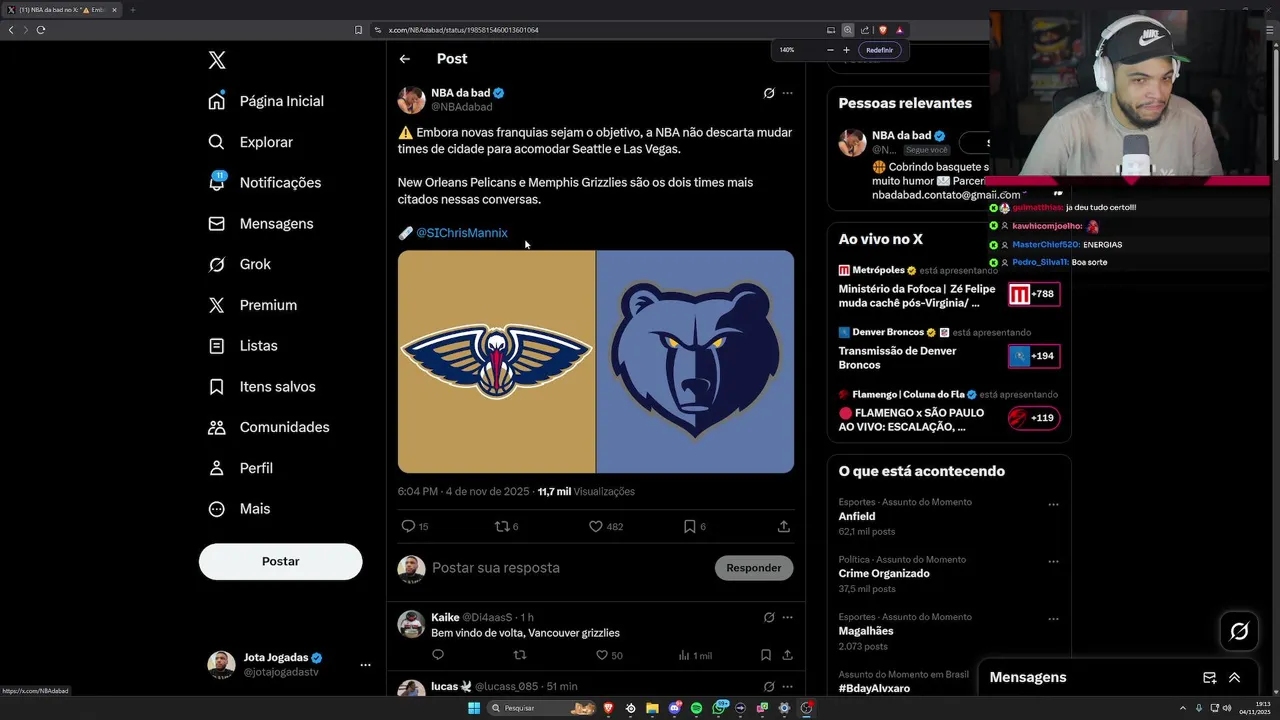Compose new message in Mensagens drawer
1280x720 pixels.
coord(1210,677)
